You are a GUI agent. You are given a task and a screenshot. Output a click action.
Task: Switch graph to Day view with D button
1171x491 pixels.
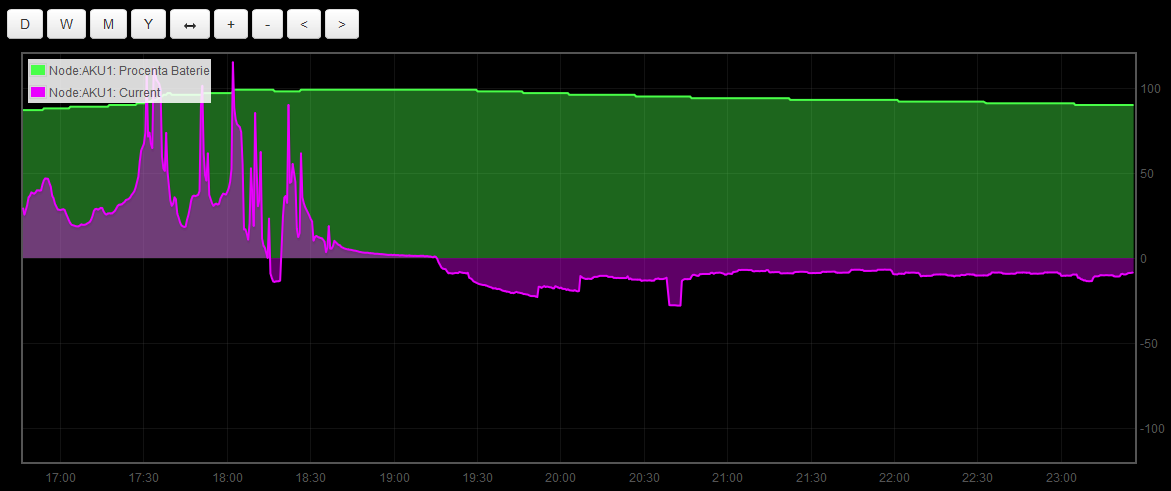pos(25,24)
